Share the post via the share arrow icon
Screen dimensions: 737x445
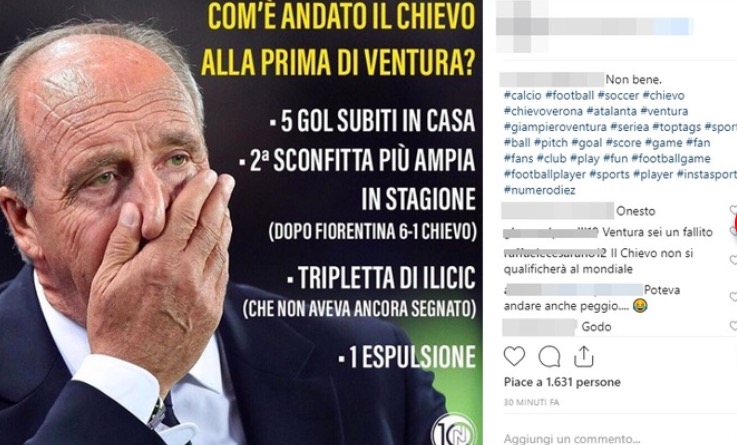coord(584,356)
